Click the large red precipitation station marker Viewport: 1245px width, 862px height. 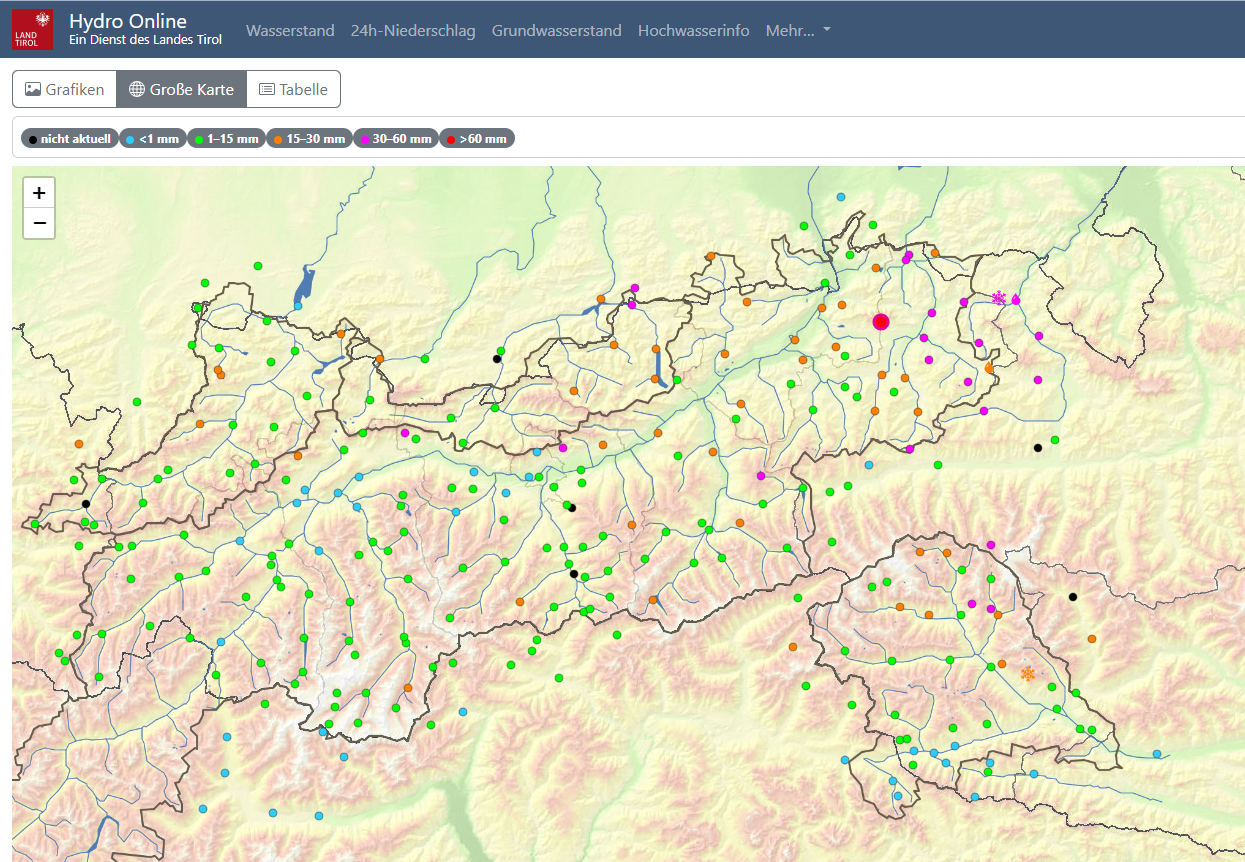pos(880,321)
